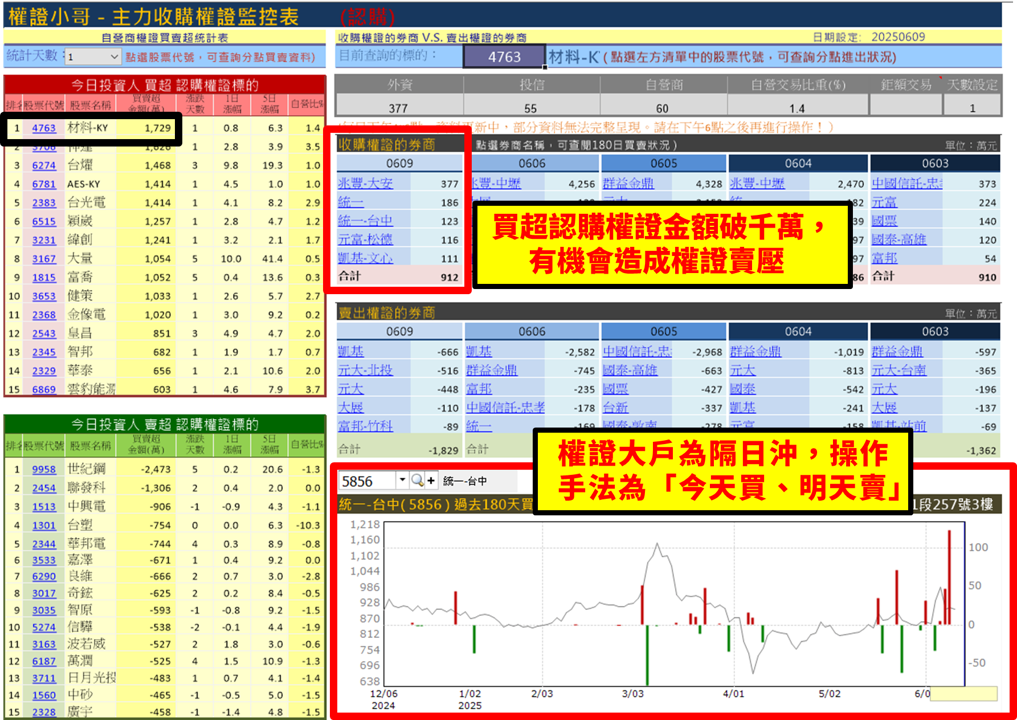
Task: Click broker 台新 in 0605 sellers column
Action: (616, 408)
